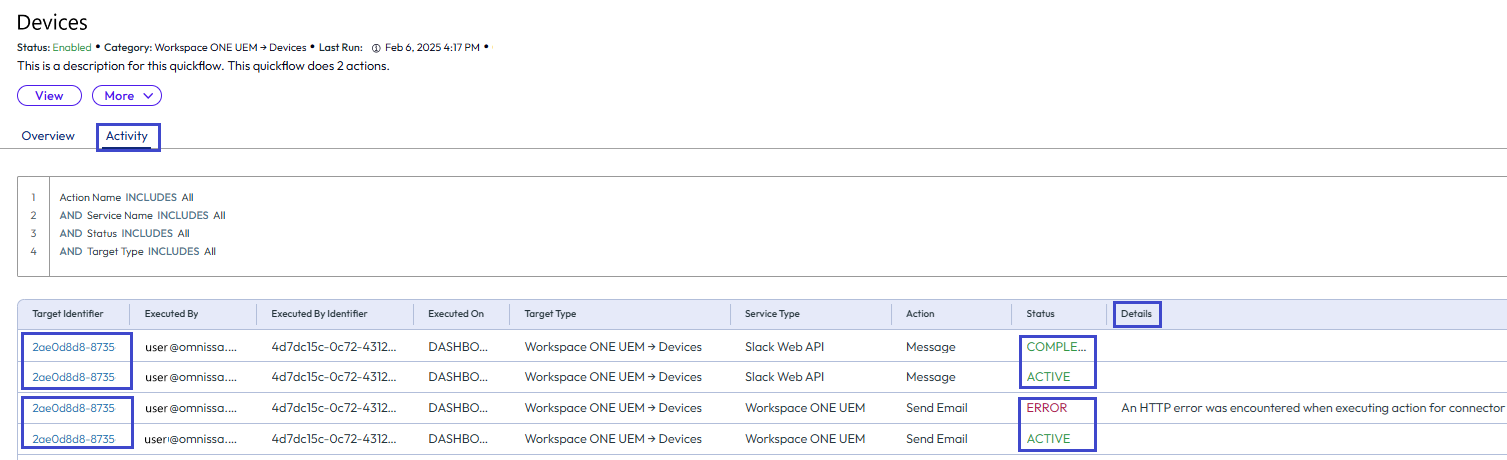
Task: Click Target Type cell in the COMPLE... row
Action: point(613,347)
